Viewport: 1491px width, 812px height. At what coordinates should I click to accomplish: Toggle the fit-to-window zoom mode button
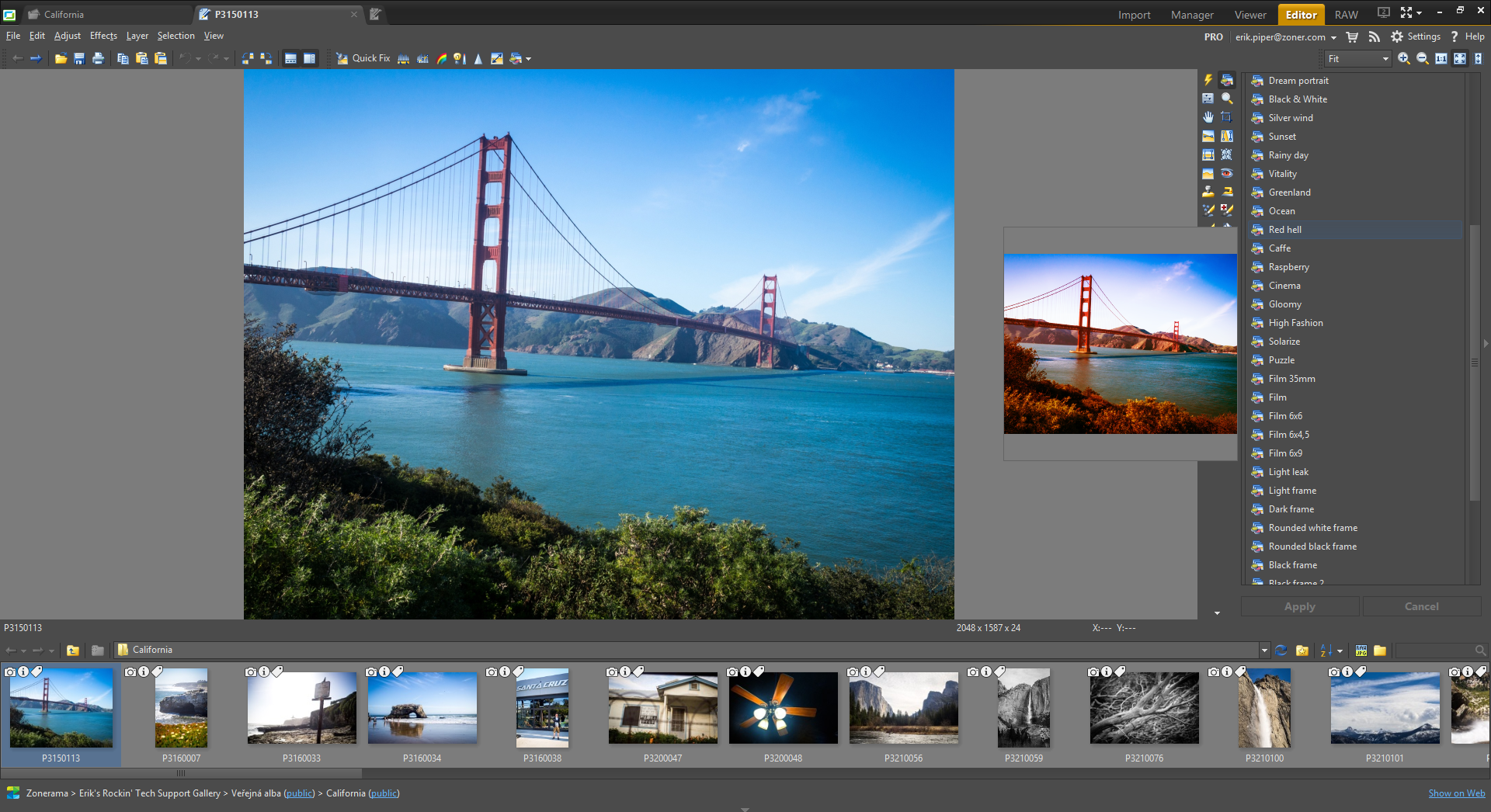pos(1459,58)
